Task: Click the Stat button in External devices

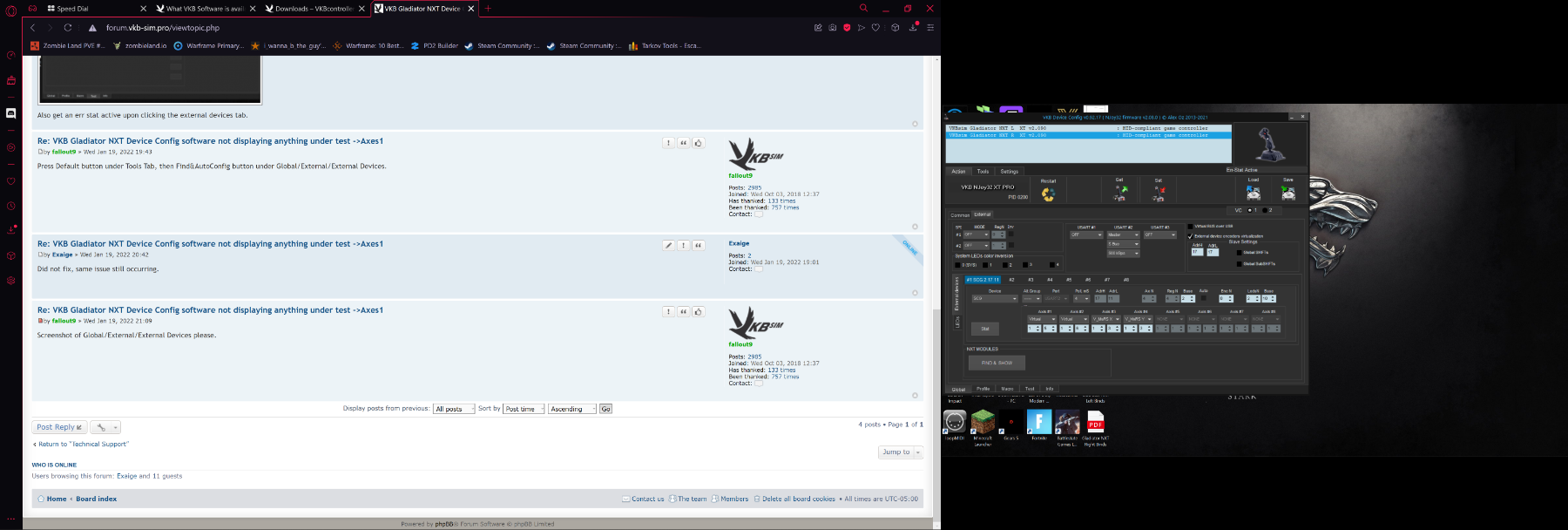Action: coord(984,329)
